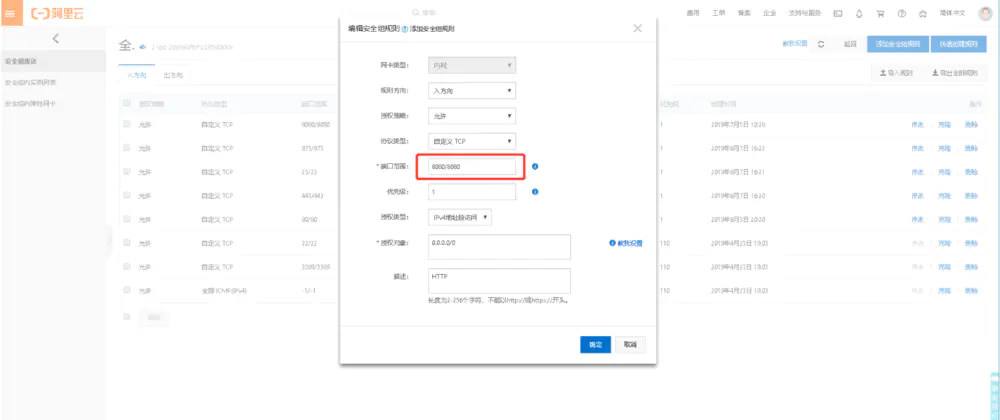This screenshot has height=420, width=1000.
Task: Click the info icon beside priority field
Action: [535, 191]
